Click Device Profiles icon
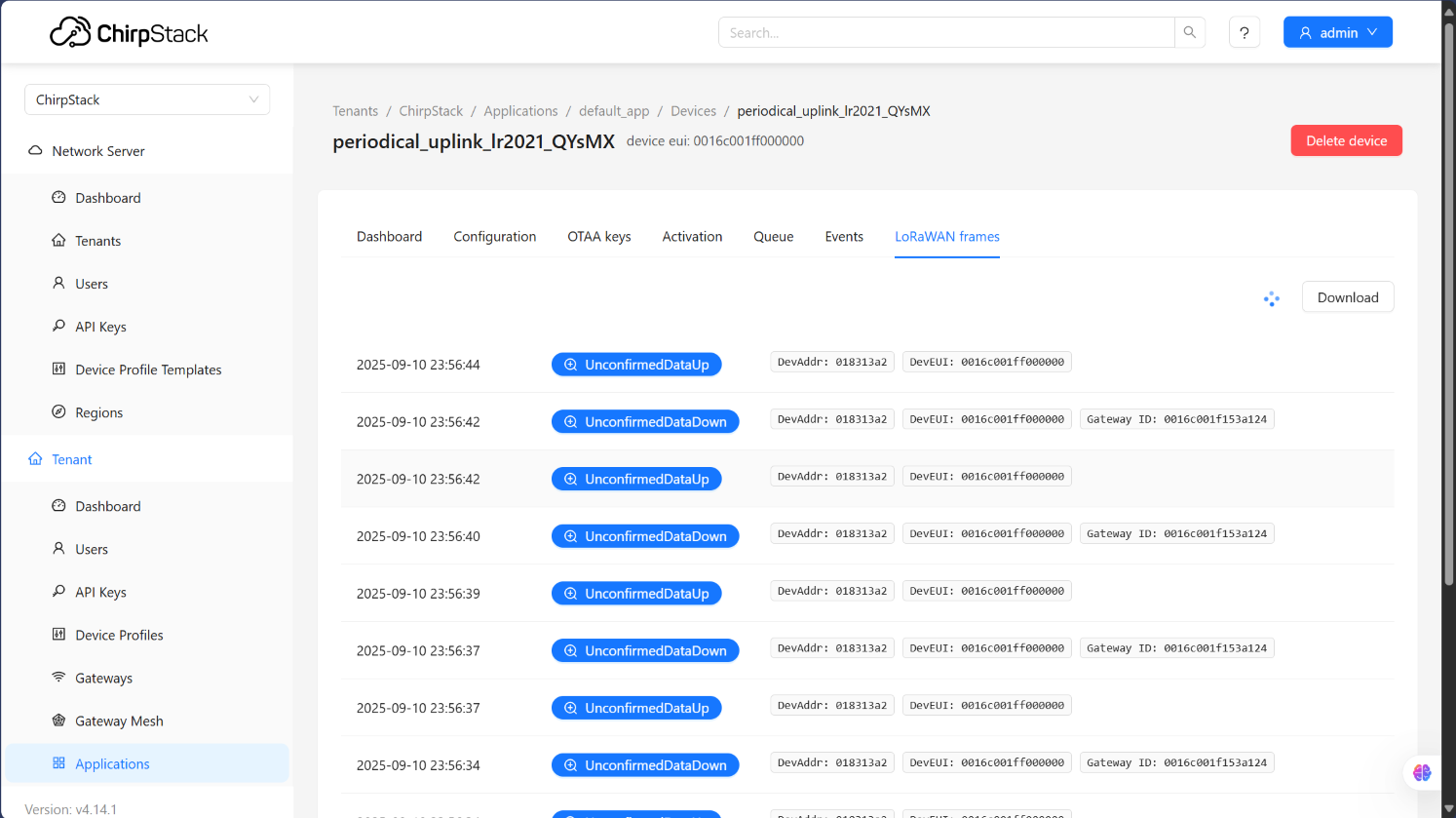 [58, 634]
